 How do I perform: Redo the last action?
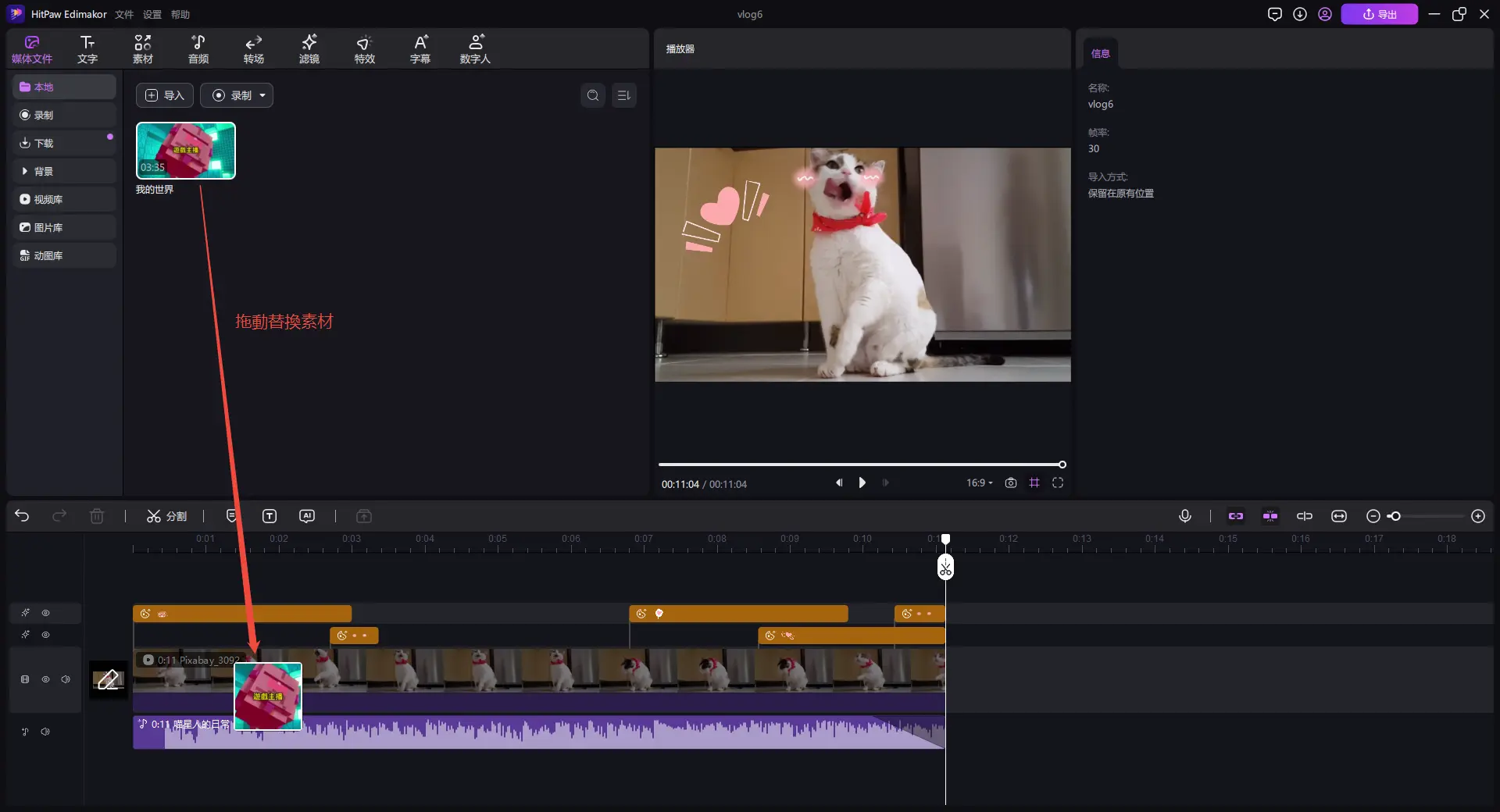(x=59, y=516)
